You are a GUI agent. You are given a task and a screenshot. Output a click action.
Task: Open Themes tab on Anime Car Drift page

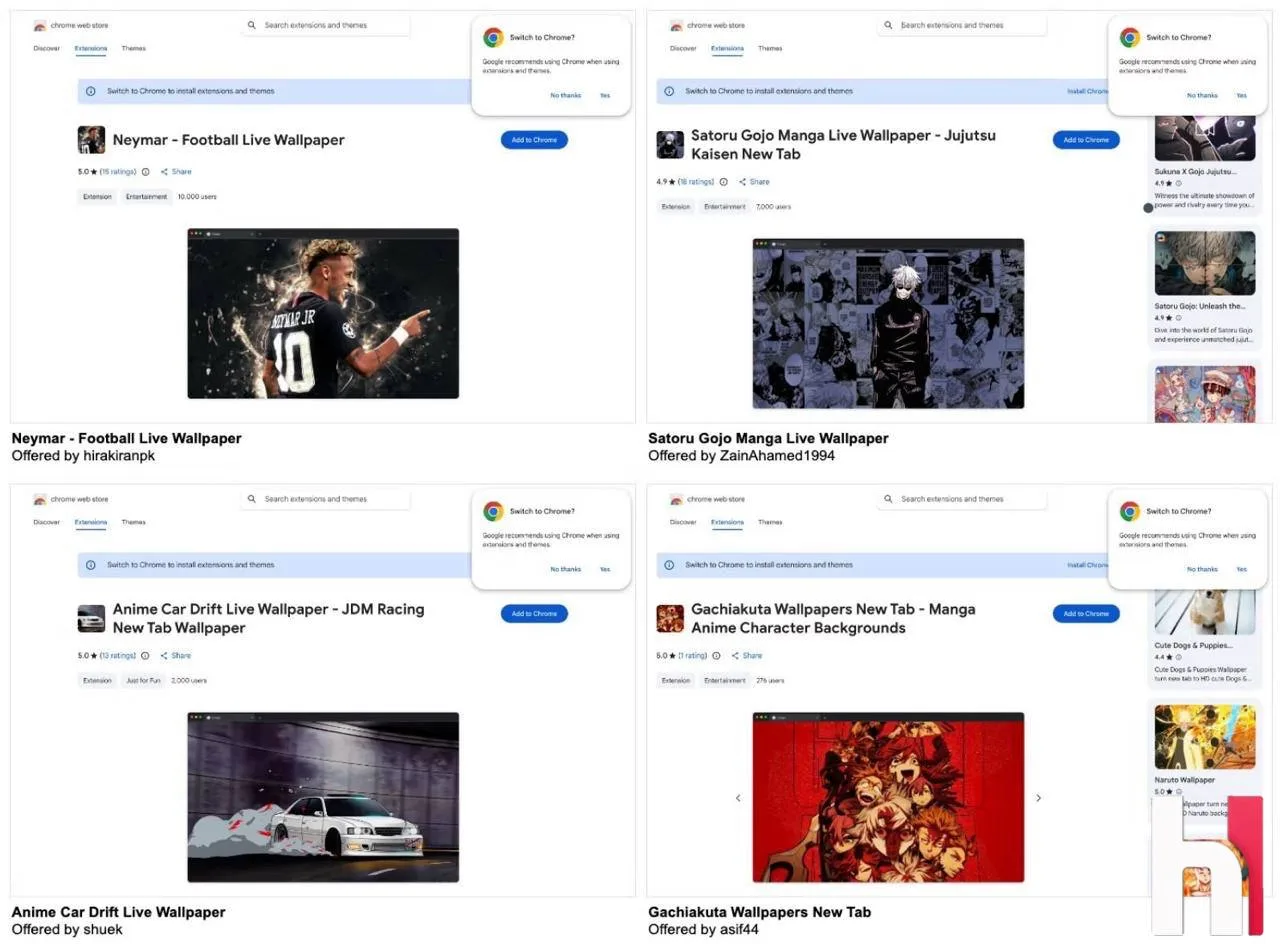click(x=133, y=522)
